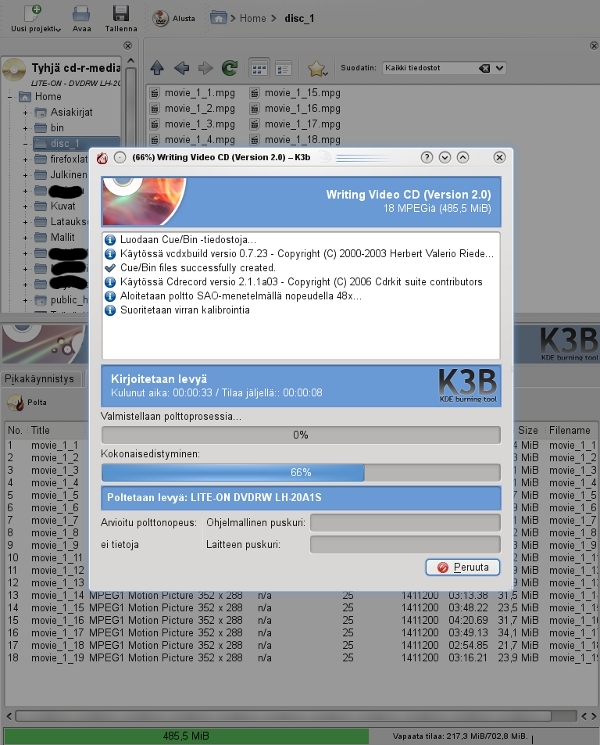Close the file browser panel
Image resolution: width=600 pixels, height=745 pixels.
[x=594, y=46]
